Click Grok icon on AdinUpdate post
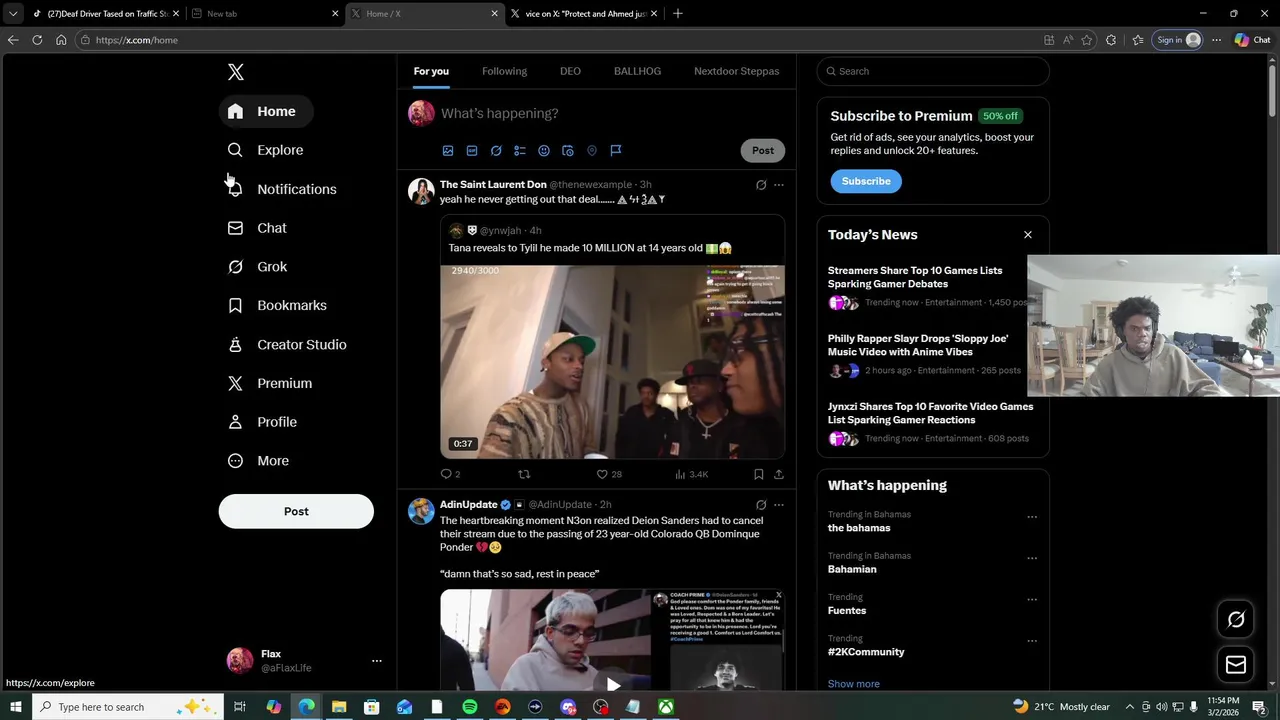1280x720 pixels. [761, 505]
